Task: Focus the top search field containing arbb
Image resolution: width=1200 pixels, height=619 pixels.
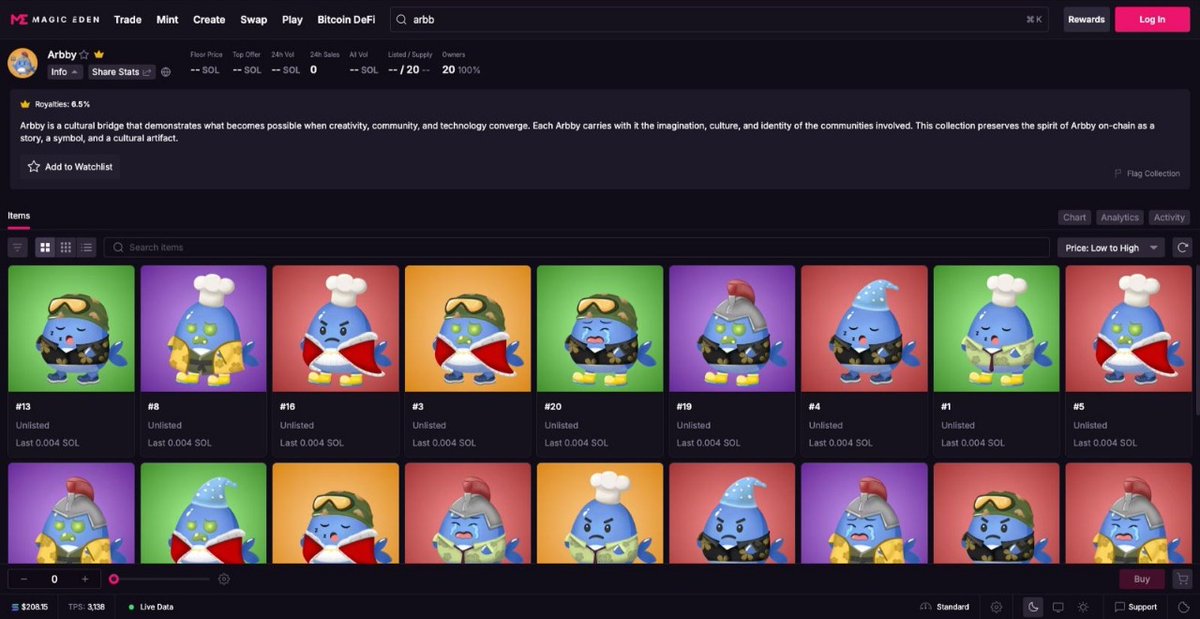Action: point(718,19)
